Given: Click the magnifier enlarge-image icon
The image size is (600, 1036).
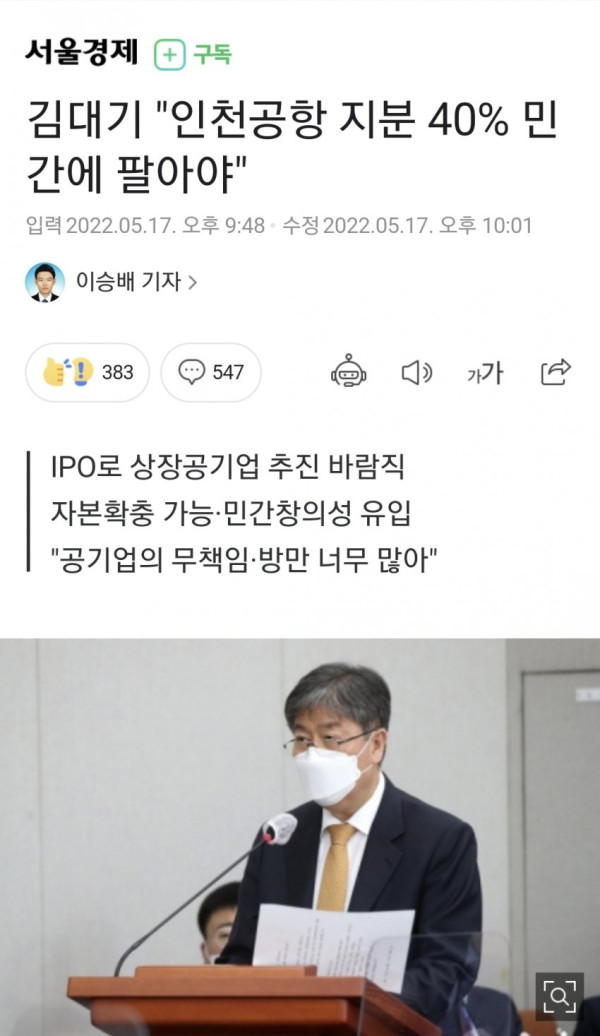Looking at the screenshot, I should (x=559, y=996).
